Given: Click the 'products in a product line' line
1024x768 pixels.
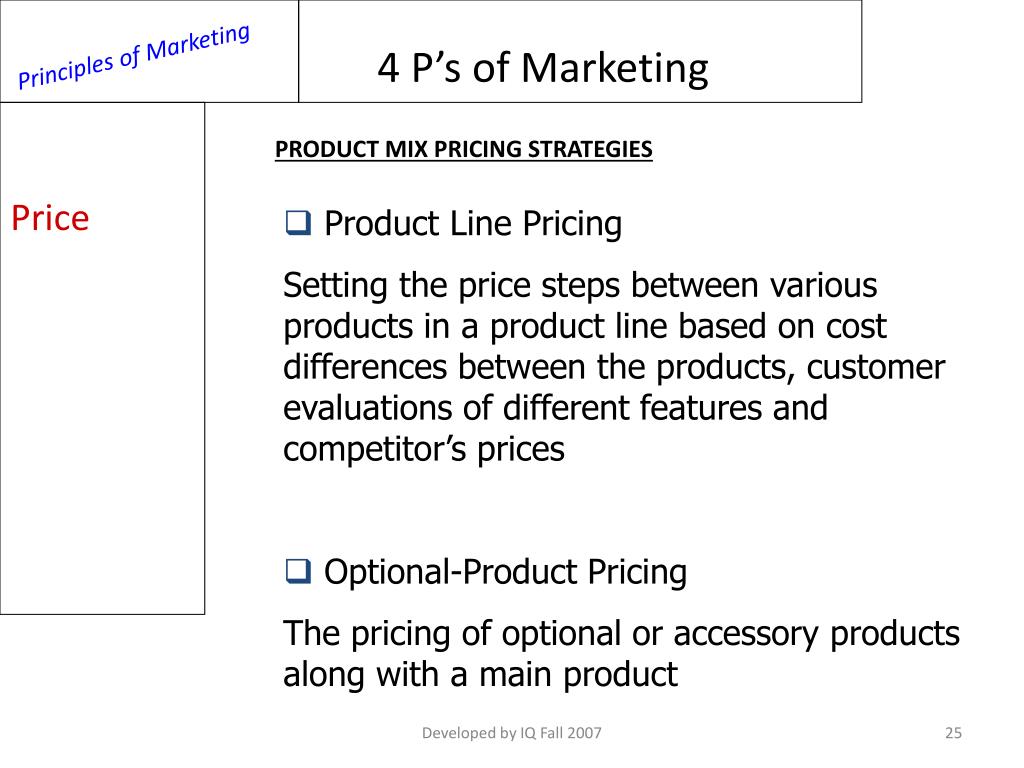Looking at the screenshot, I should (584, 327).
